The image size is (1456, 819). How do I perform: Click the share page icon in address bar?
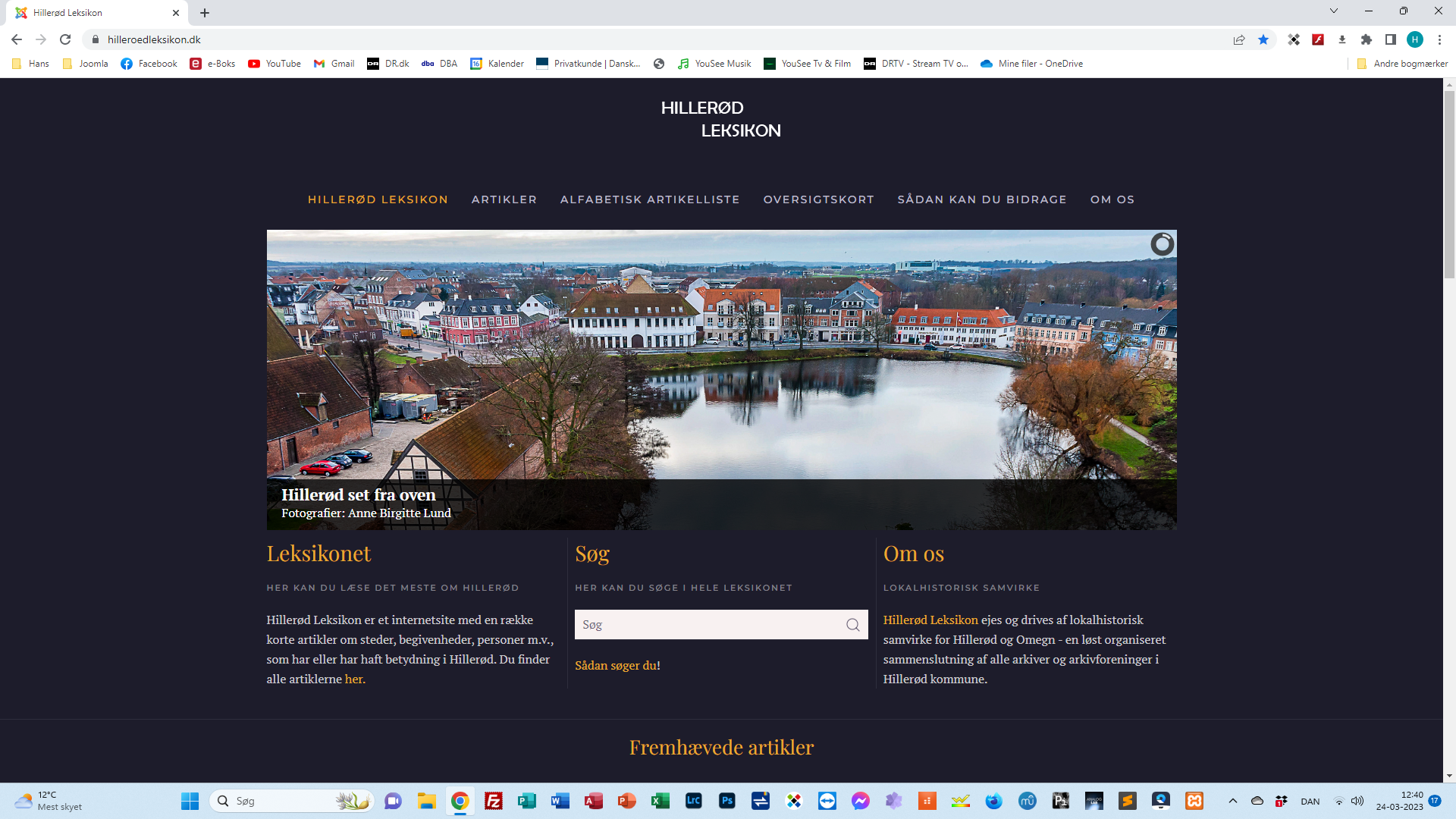[x=1239, y=39]
